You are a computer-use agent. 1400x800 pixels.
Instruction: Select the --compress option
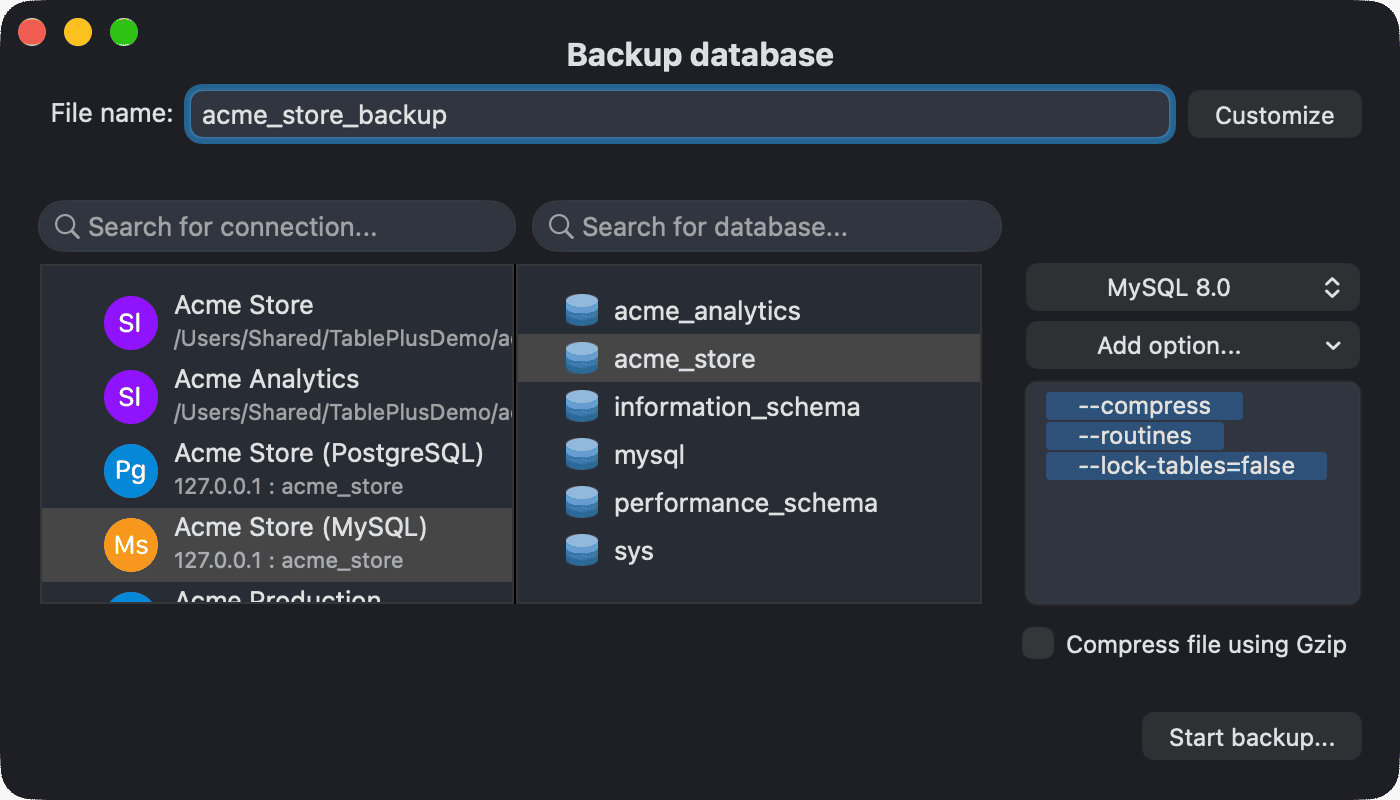1144,406
